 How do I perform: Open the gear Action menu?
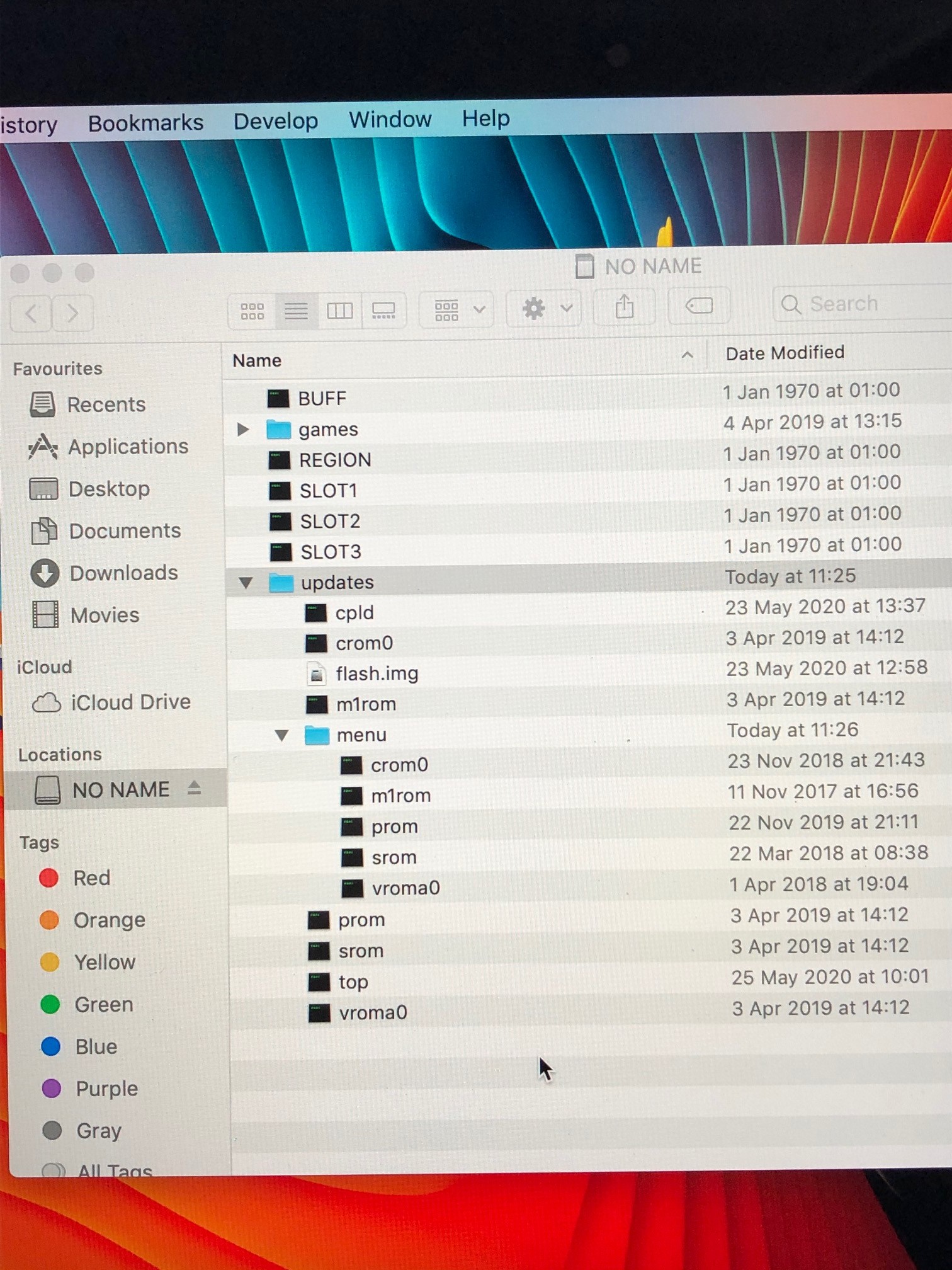(x=545, y=308)
